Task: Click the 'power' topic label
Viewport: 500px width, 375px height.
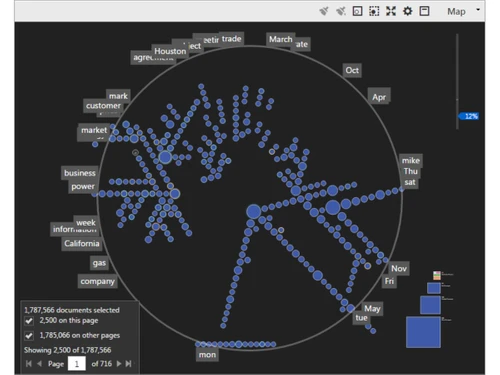Action: pos(83,187)
